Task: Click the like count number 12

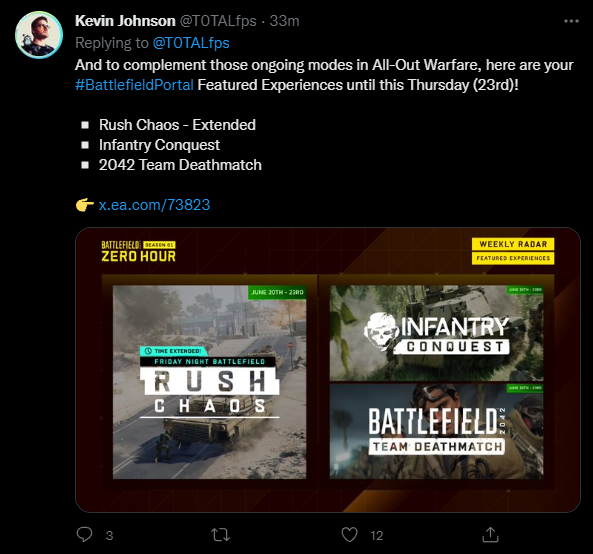Action: (377, 535)
